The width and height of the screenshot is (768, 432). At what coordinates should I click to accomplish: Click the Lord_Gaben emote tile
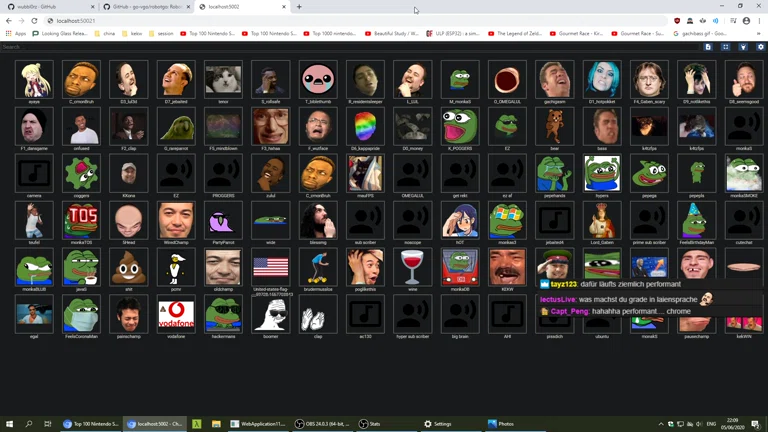[602, 220]
